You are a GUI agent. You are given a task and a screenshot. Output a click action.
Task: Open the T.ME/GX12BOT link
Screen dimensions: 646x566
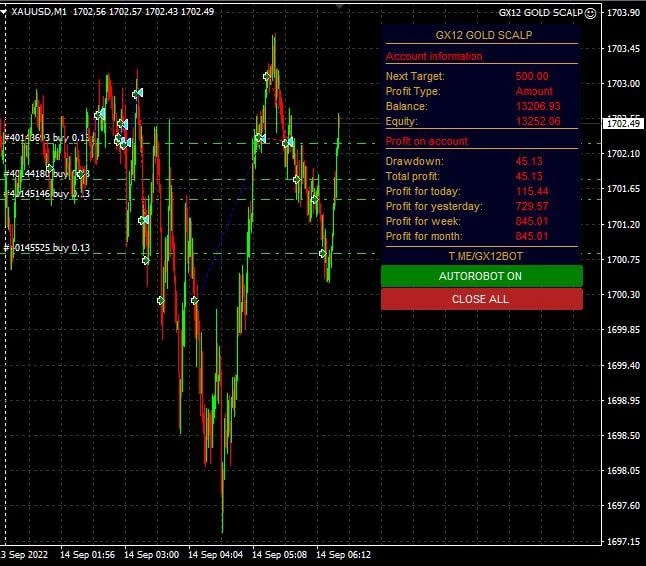tap(481, 256)
